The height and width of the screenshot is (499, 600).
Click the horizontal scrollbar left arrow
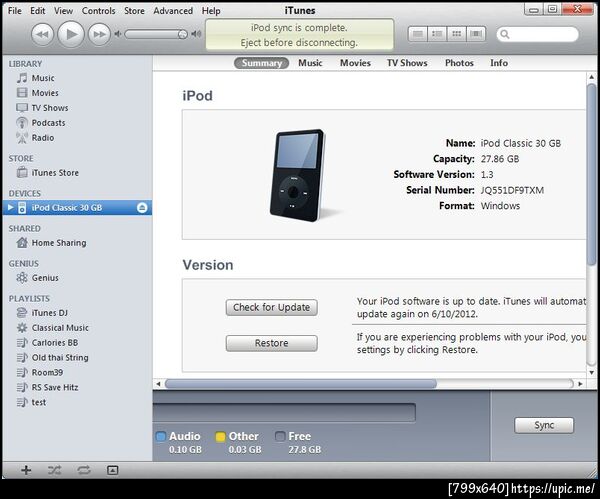158,384
